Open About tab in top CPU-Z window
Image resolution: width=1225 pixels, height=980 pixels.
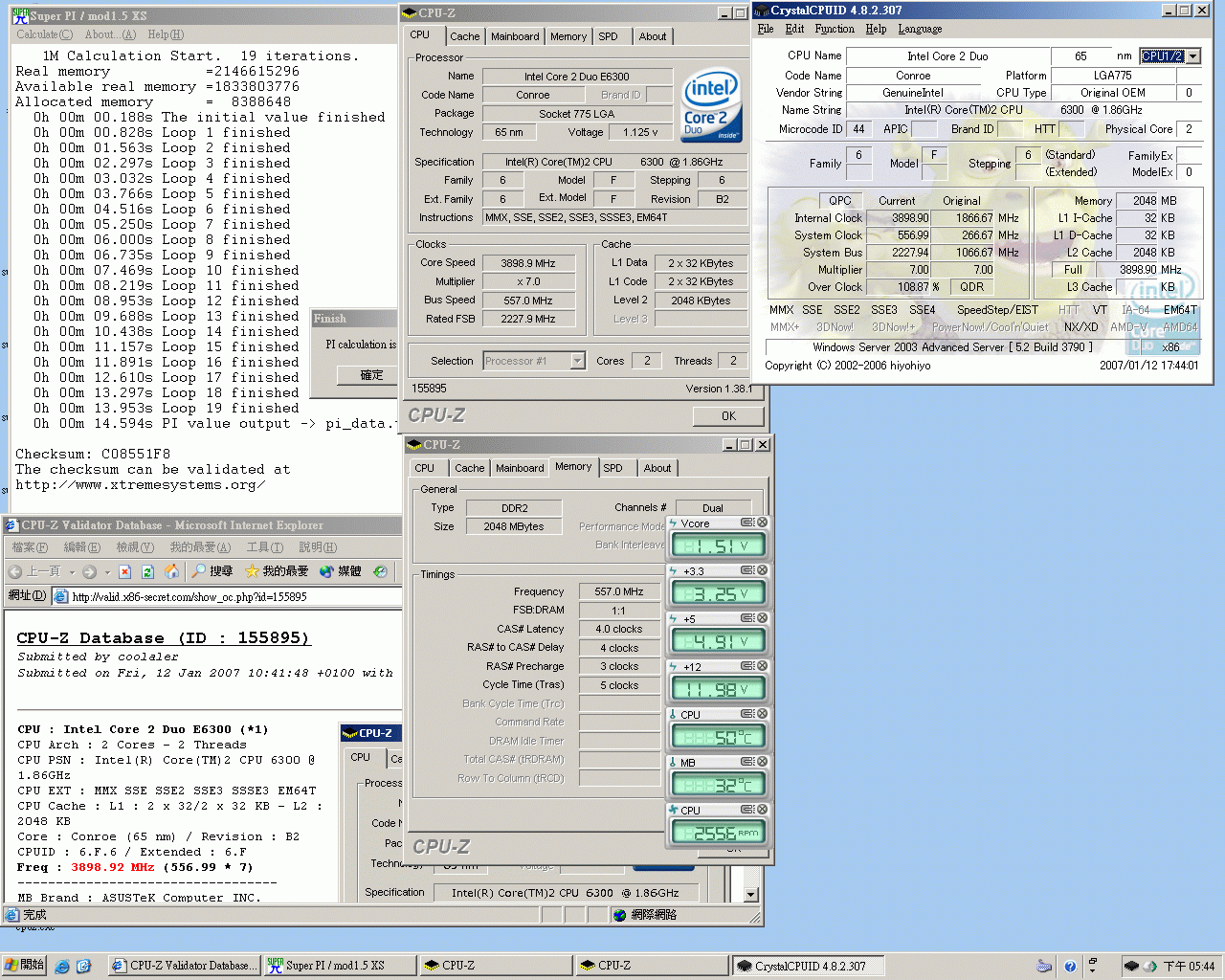pos(653,36)
